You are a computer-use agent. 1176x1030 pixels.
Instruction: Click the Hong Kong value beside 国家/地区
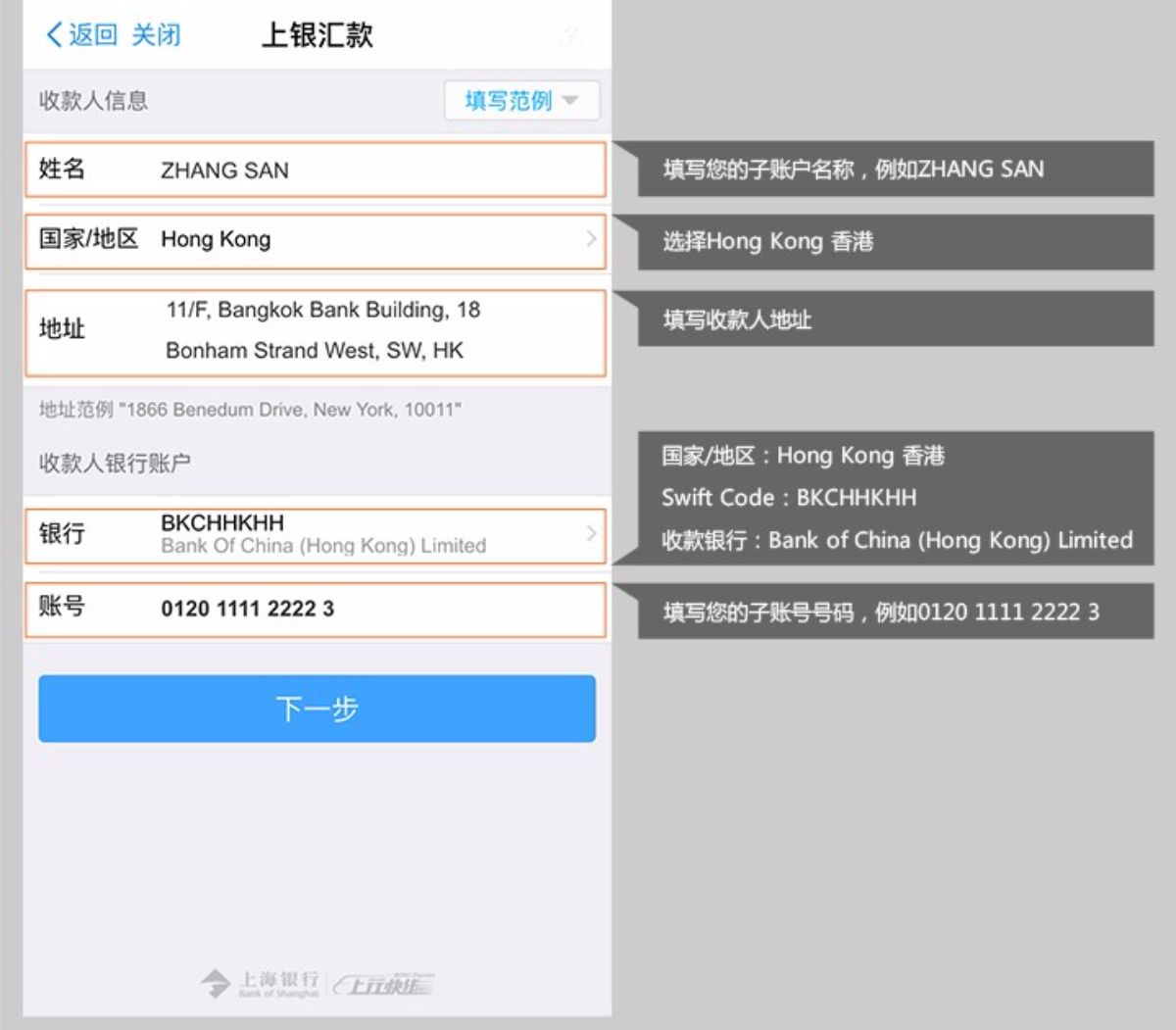216,239
